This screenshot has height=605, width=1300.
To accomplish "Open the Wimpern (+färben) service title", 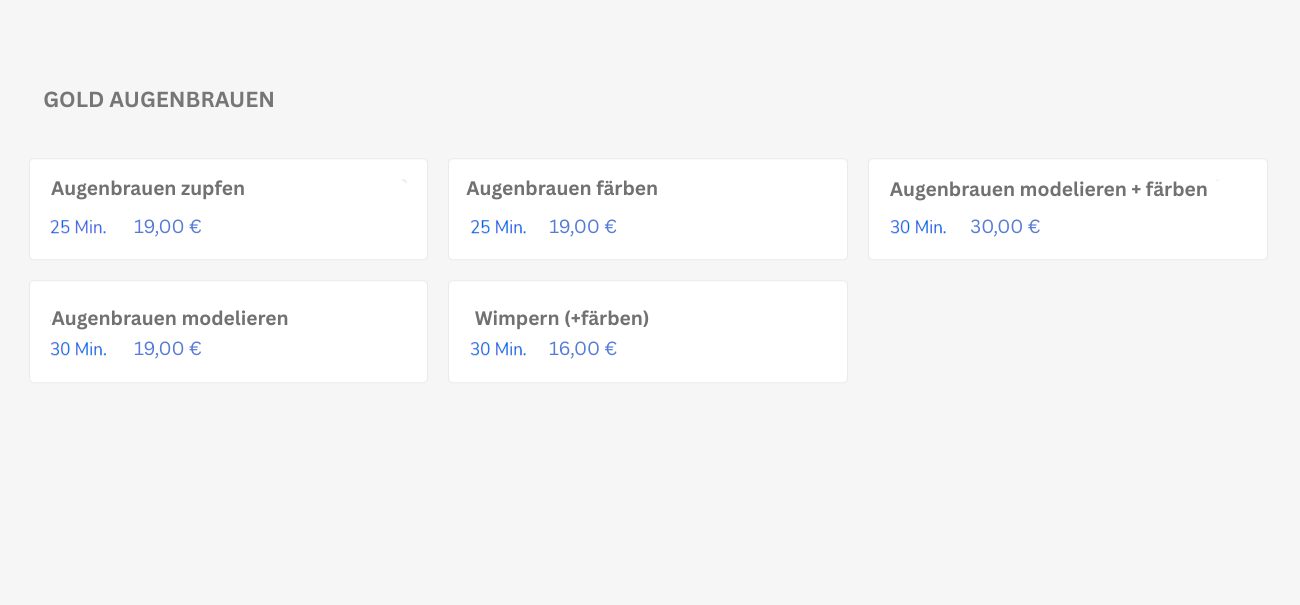I will point(562,318).
